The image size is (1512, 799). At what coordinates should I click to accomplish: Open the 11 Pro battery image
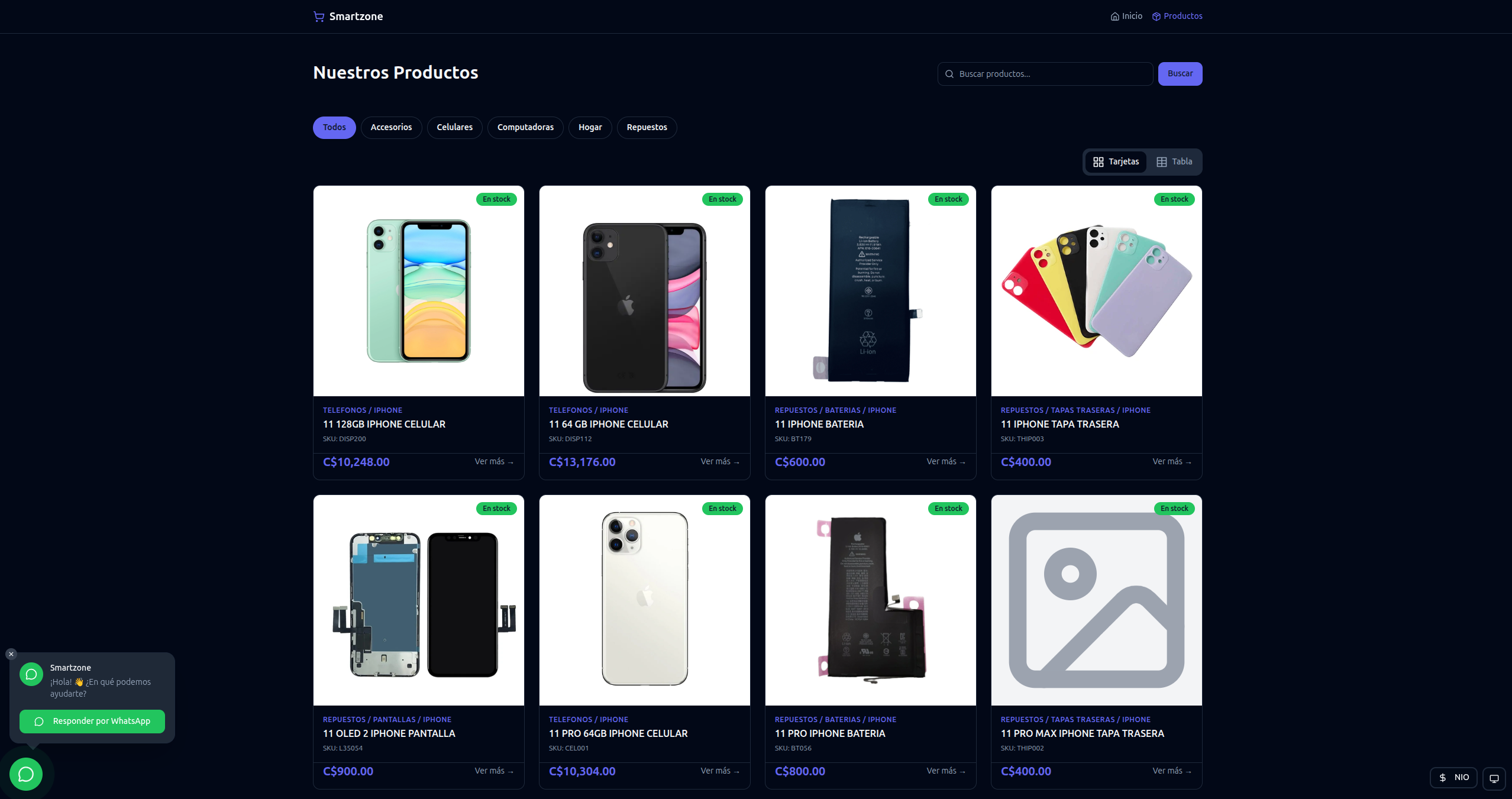(x=871, y=600)
